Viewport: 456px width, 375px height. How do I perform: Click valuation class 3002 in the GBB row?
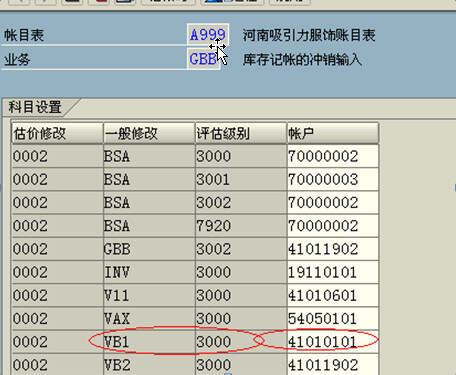point(241,249)
